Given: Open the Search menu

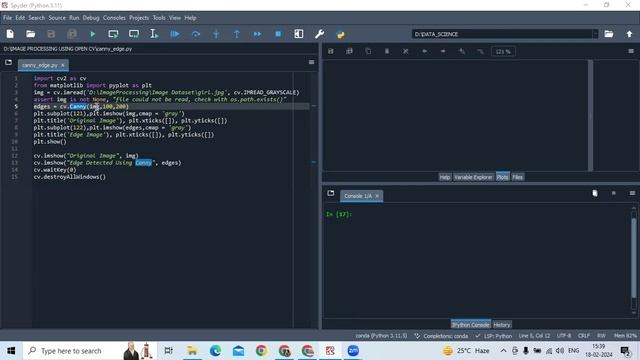Looking at the screenshot, I should (37, 18).
